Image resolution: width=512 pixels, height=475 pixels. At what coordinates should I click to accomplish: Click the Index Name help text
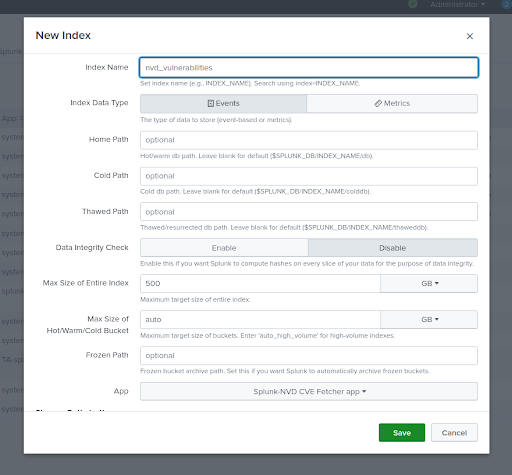point(250,83)
